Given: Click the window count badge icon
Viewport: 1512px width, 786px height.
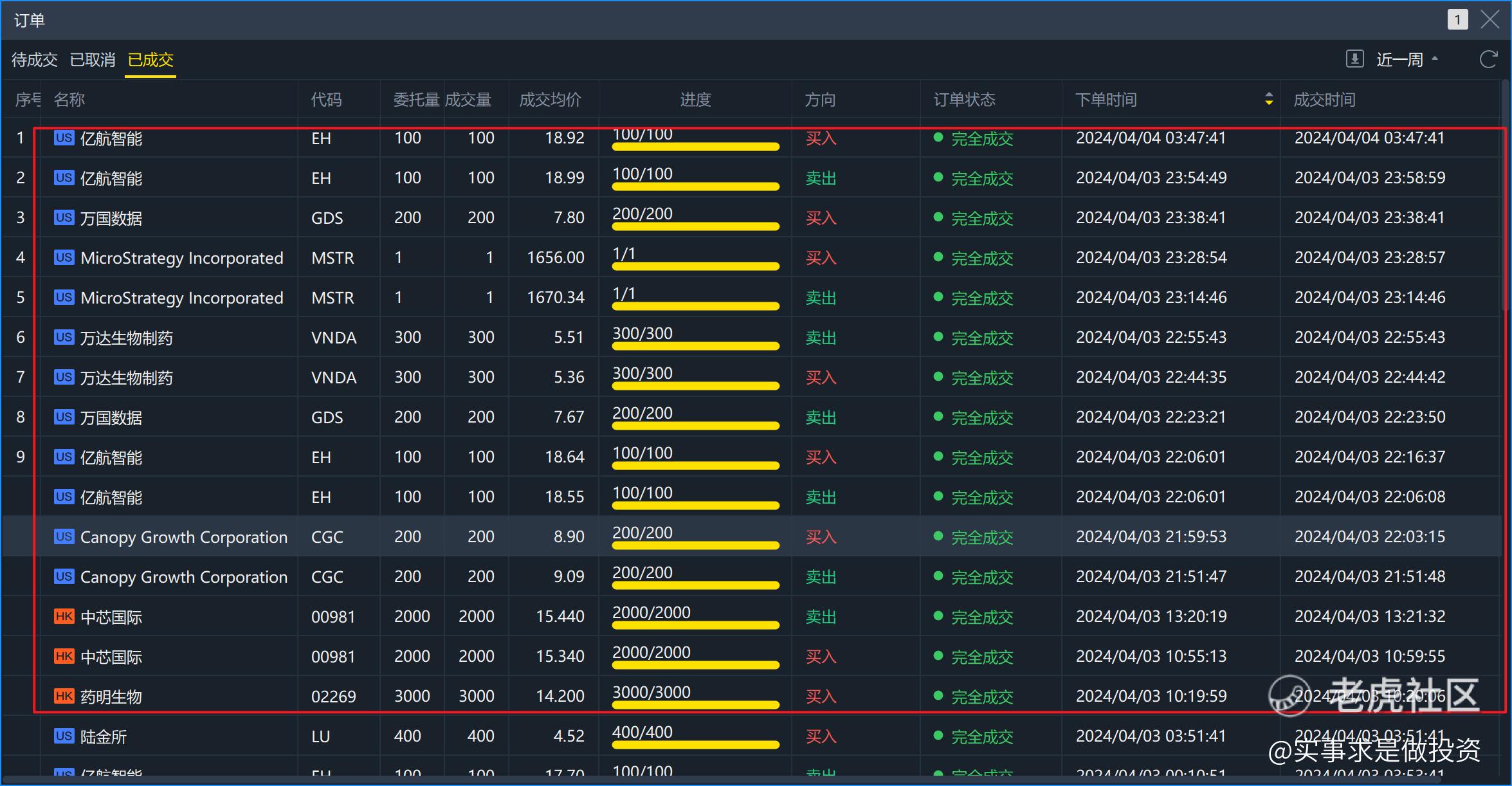Looking at the screenshot, I should (1457, 20).
